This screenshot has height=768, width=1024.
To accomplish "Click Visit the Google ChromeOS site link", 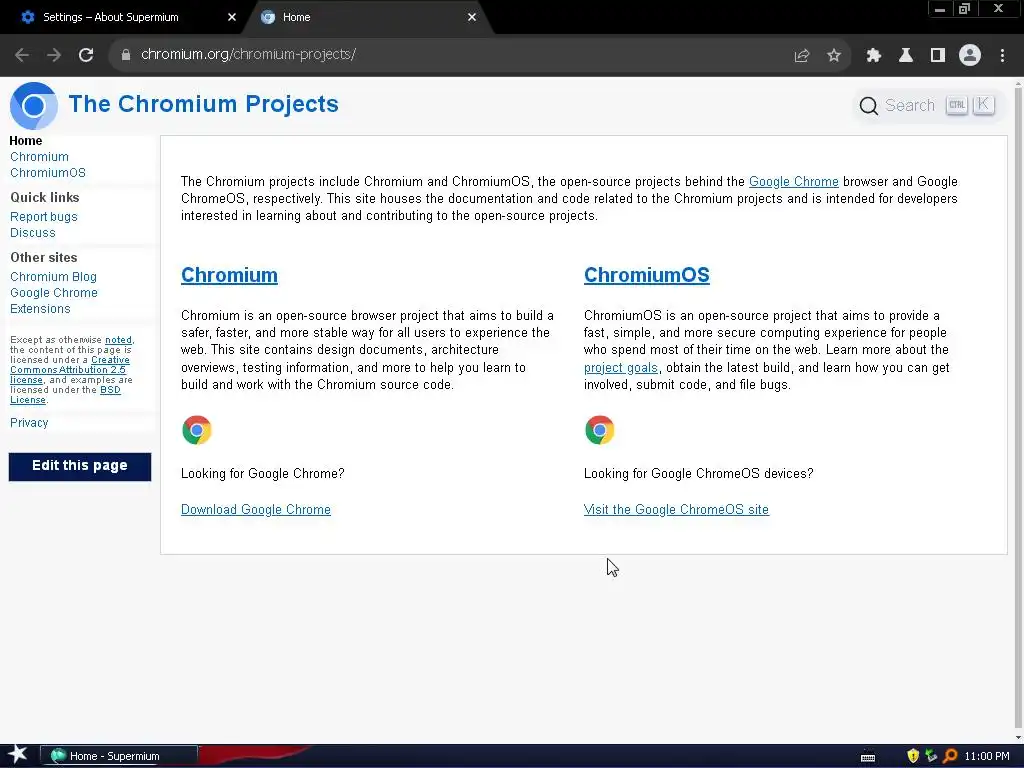I will click(676, 509).
